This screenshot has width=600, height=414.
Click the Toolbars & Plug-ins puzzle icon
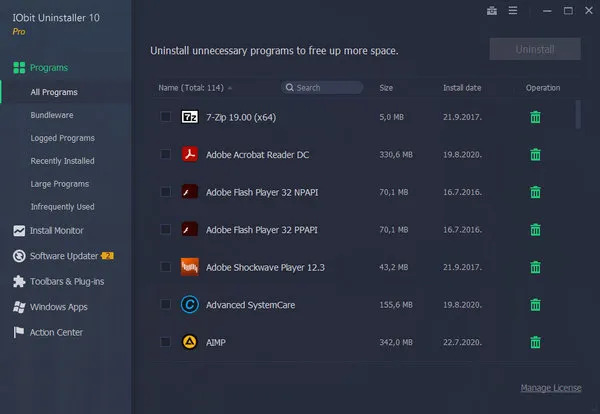[x=19, y=281]
